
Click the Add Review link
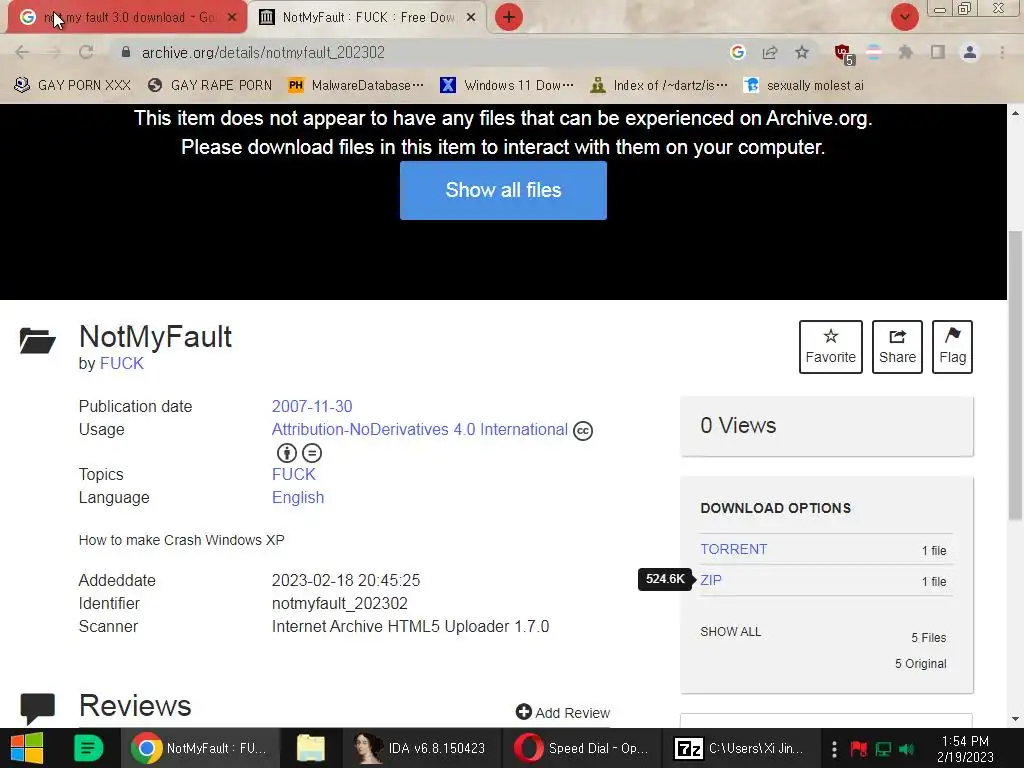[562, 712]
